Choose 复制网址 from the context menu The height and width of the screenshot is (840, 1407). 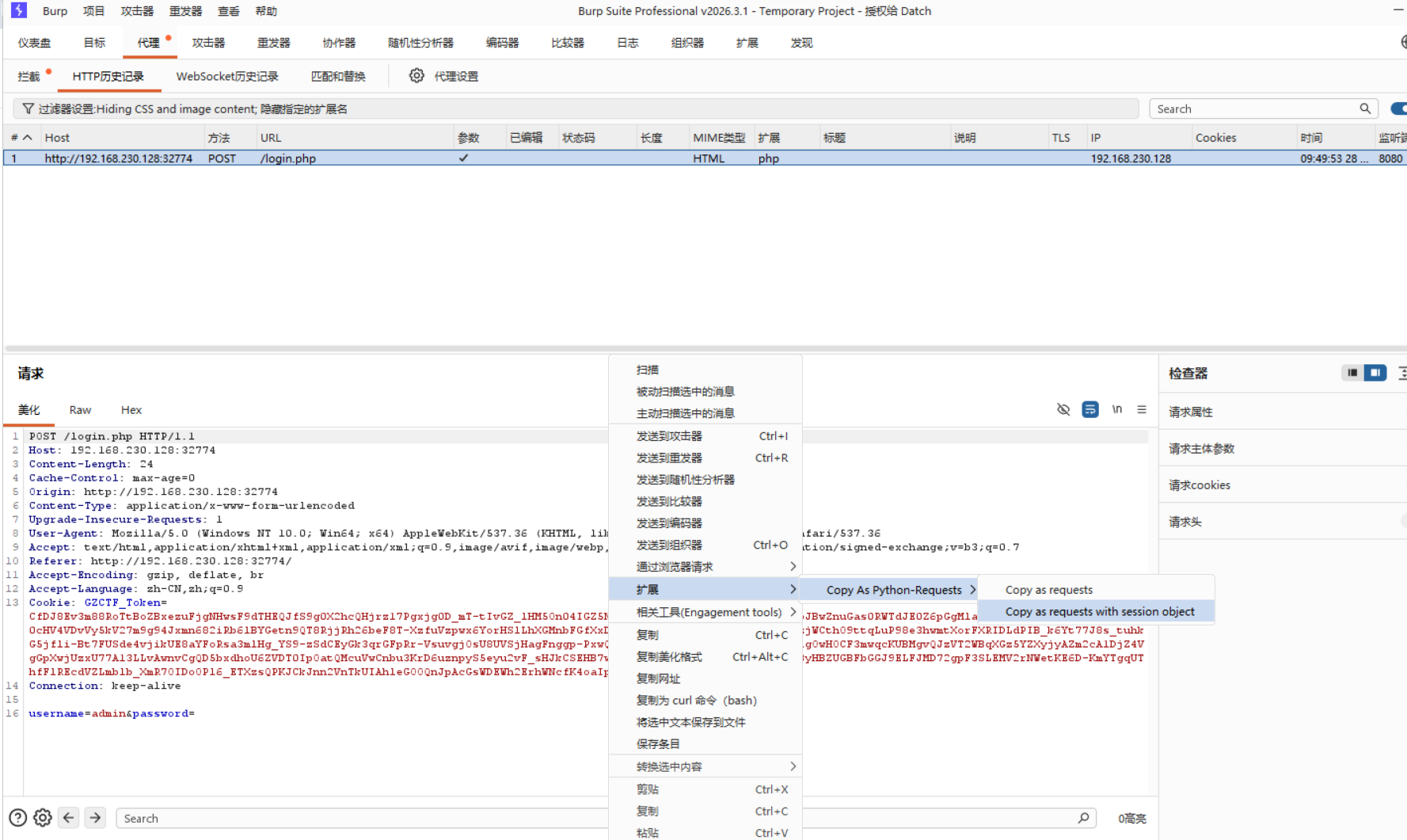click(x=705, y=678)
